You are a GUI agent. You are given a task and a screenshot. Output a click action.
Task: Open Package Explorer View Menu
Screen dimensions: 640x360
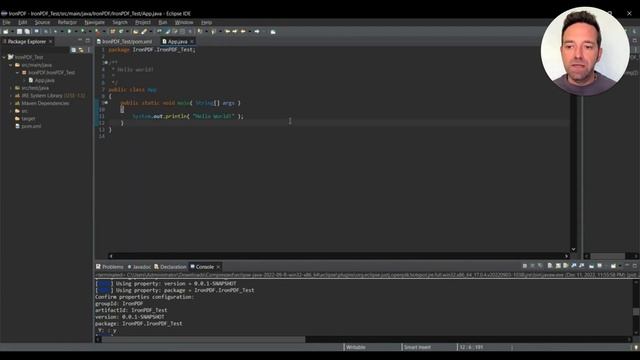pyautogui.click(x=89, y=50)
